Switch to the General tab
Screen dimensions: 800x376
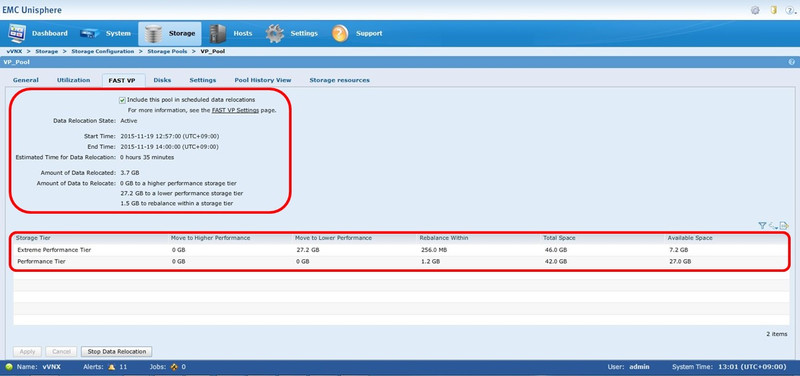(x=26, y=80)
